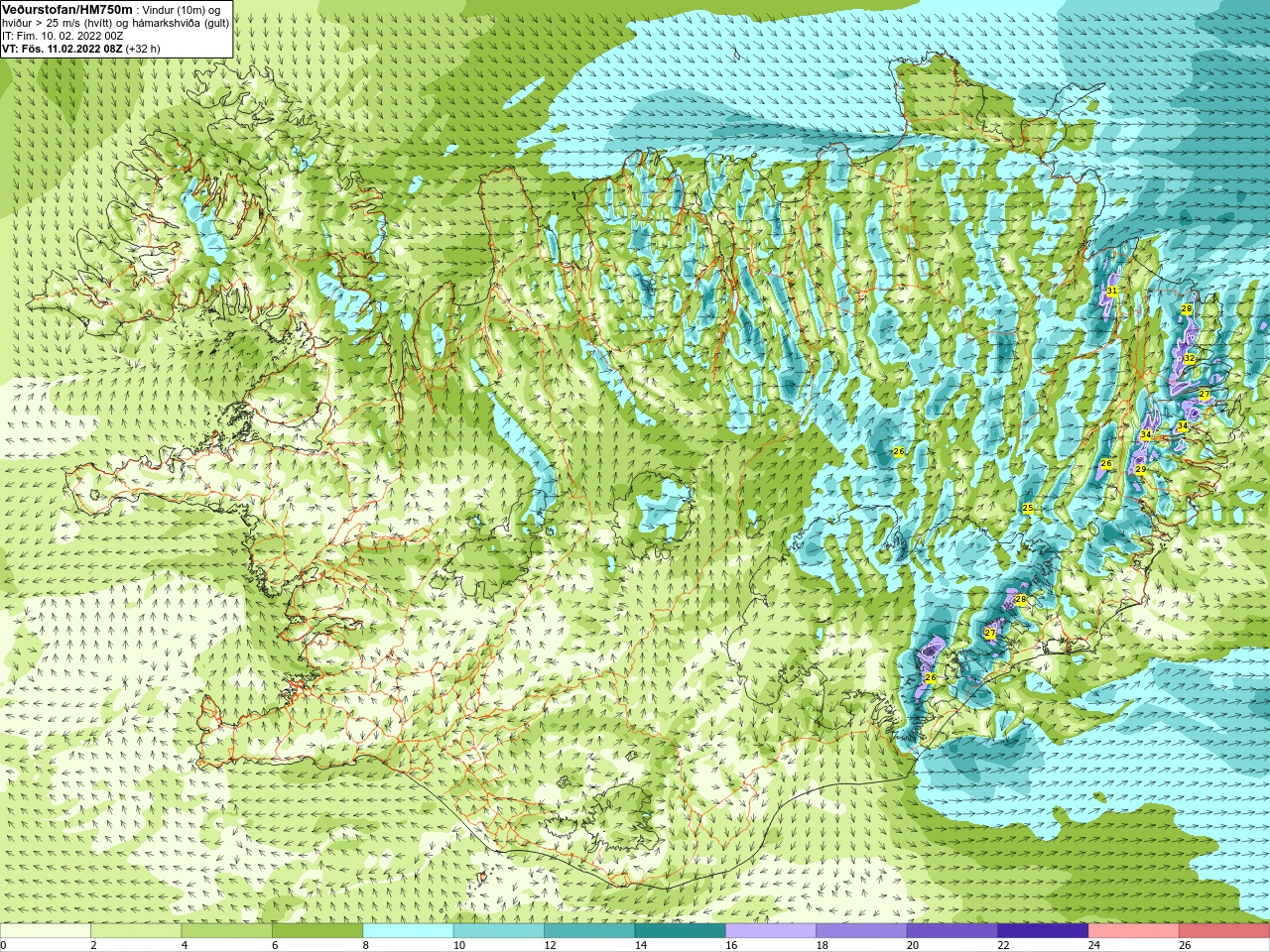This screenshot has height=952, width=1270.
Task: Click the 20–22 m/s violet legend swatch
Action: (952, 931)
